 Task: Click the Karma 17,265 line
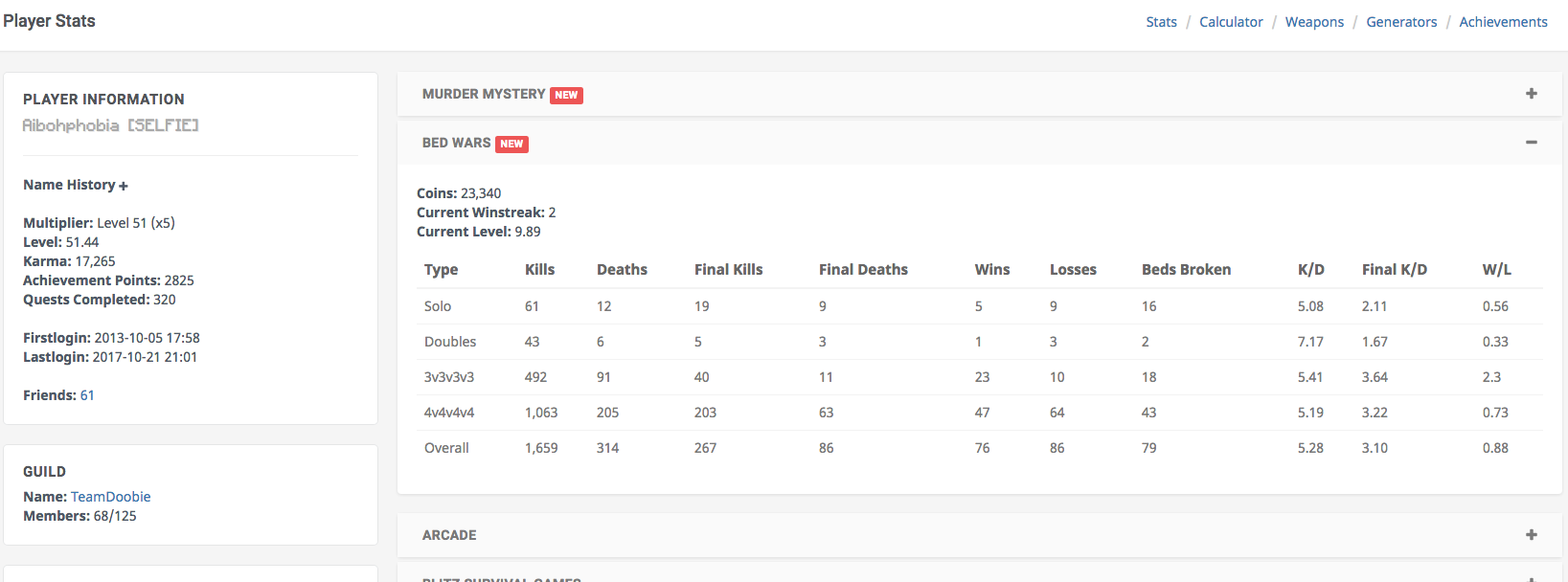tap(69, 261)
